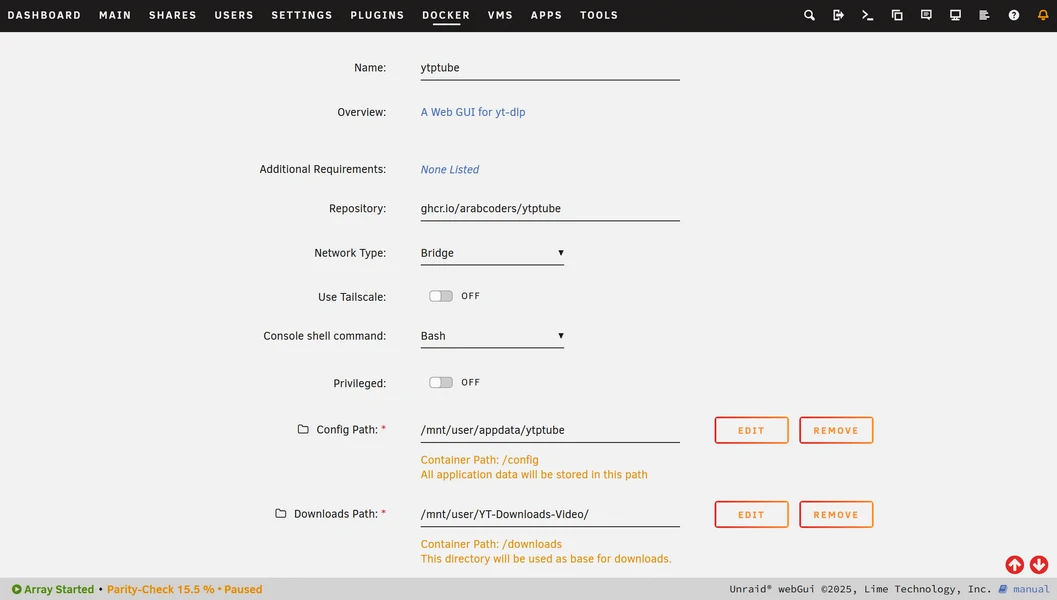Switch to the Docker tab
The height and width of the screenshot is (600, 1057).
point(446,15)
